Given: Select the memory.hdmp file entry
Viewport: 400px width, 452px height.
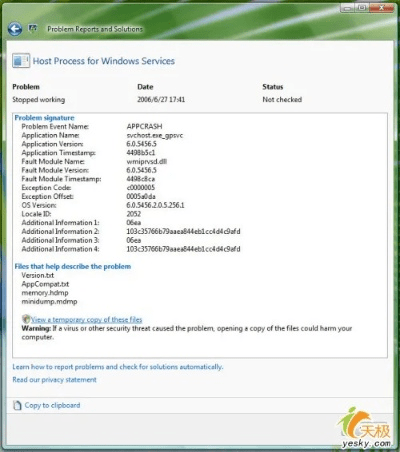Looking at the screenshot, I should point(45,293).
